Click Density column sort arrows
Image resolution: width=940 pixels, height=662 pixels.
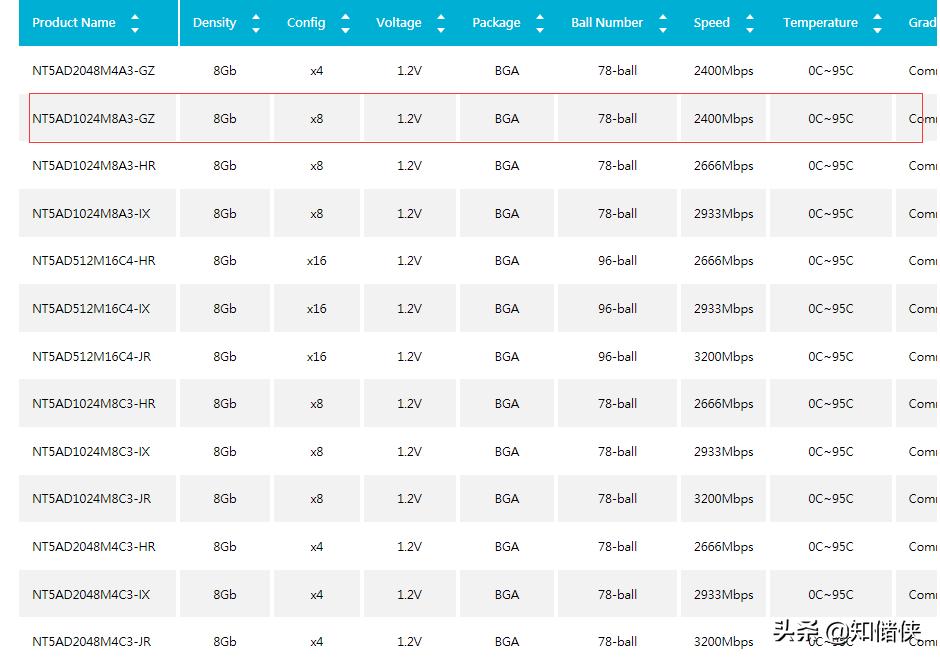coord(256,23)
